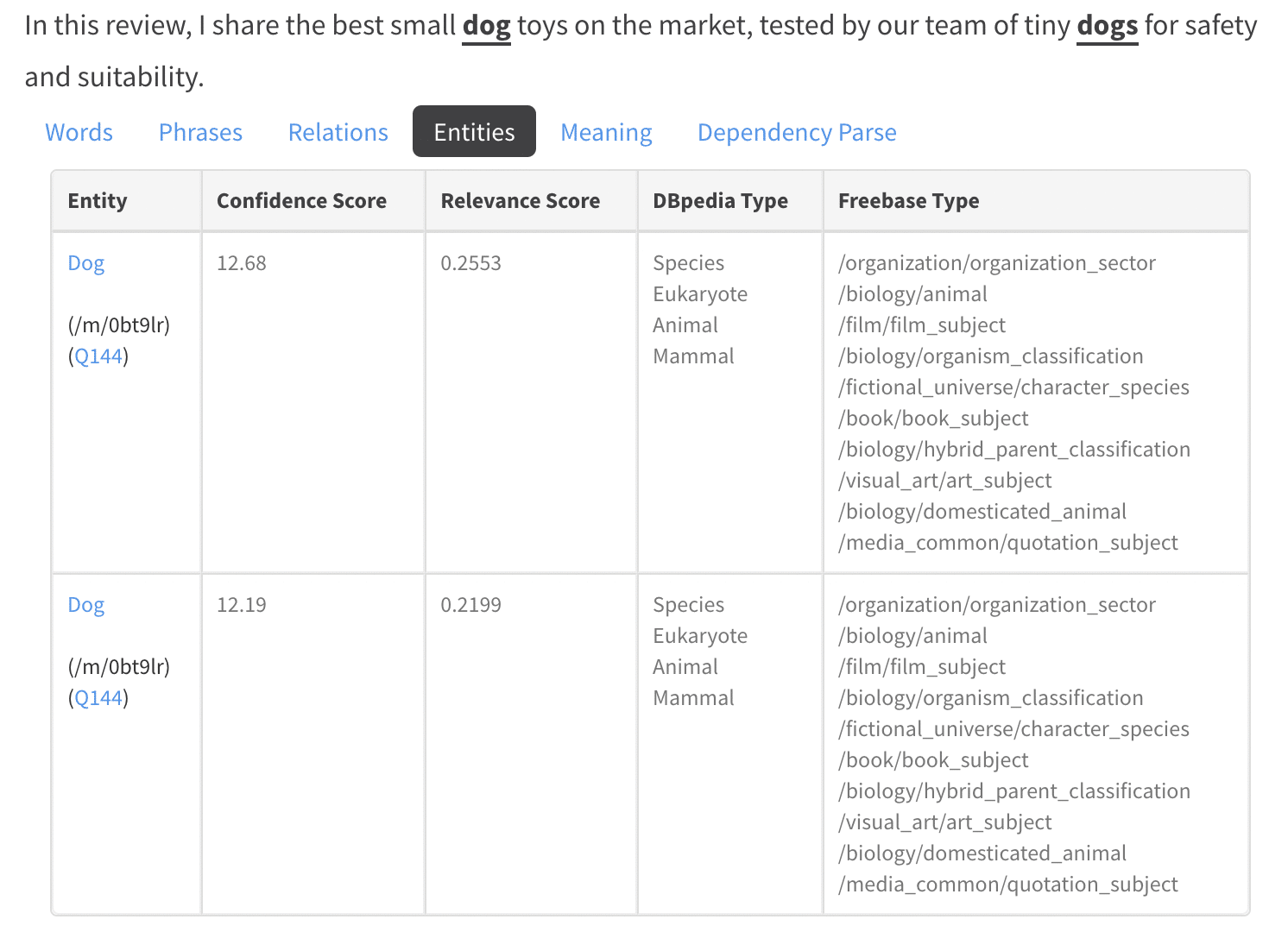This screenshot has width=1288, height=932.
Task: Click the Freebase Type column header
Action: pyautogui.click(x=908, y=201)
